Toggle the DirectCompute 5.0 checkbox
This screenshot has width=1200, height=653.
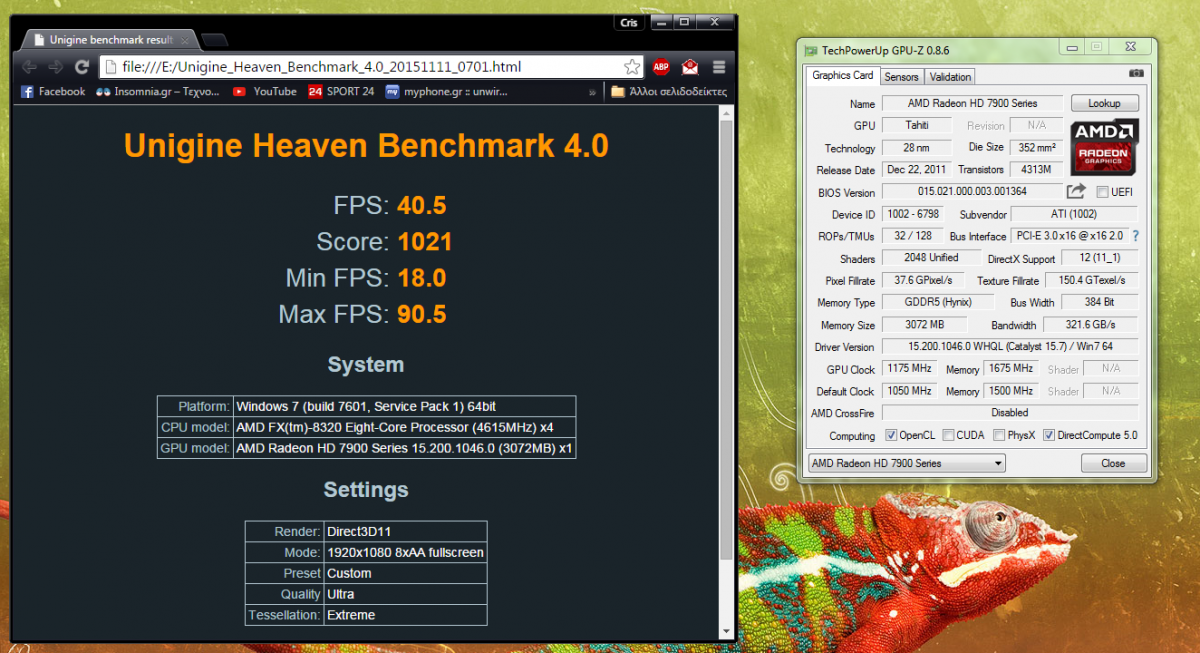tap(1049, 436)
